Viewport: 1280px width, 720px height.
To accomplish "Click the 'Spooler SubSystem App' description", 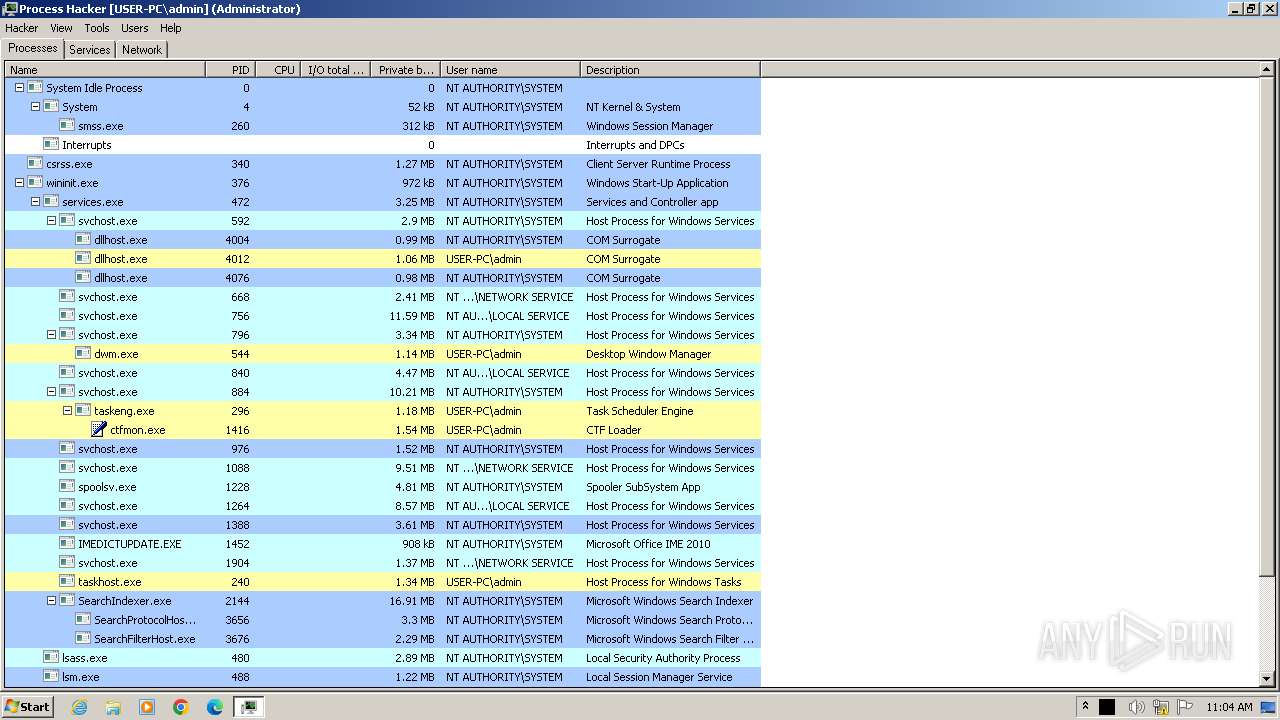I will [643, 487].
